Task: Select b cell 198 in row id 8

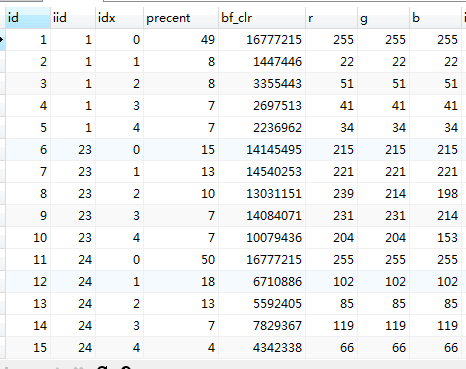Action: (435, 194)
